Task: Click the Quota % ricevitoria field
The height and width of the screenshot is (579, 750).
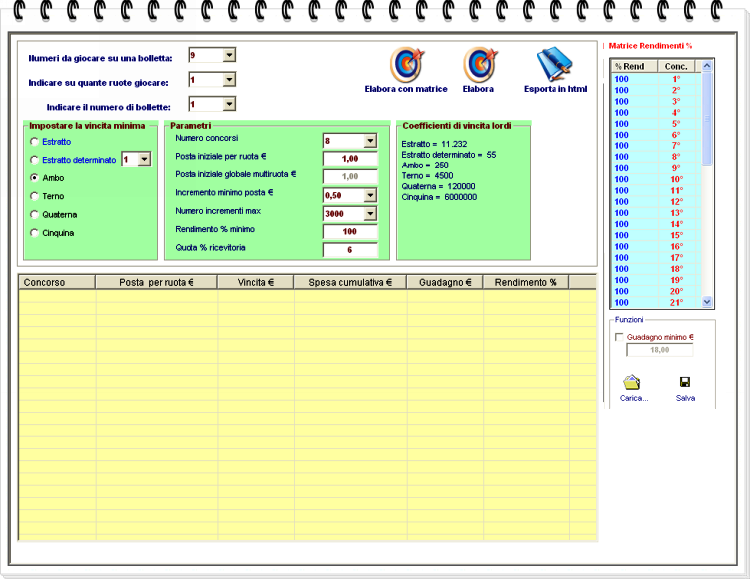Action: 350,250
